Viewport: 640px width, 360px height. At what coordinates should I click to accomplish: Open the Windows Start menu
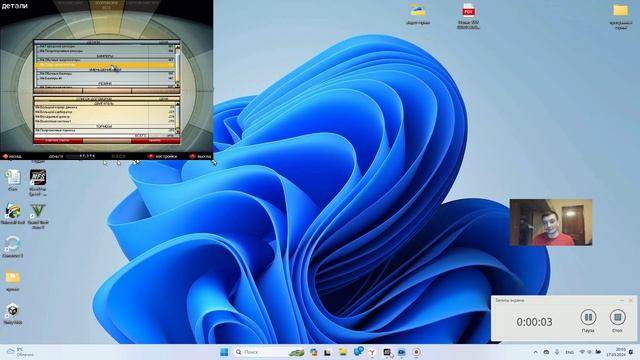224,352
